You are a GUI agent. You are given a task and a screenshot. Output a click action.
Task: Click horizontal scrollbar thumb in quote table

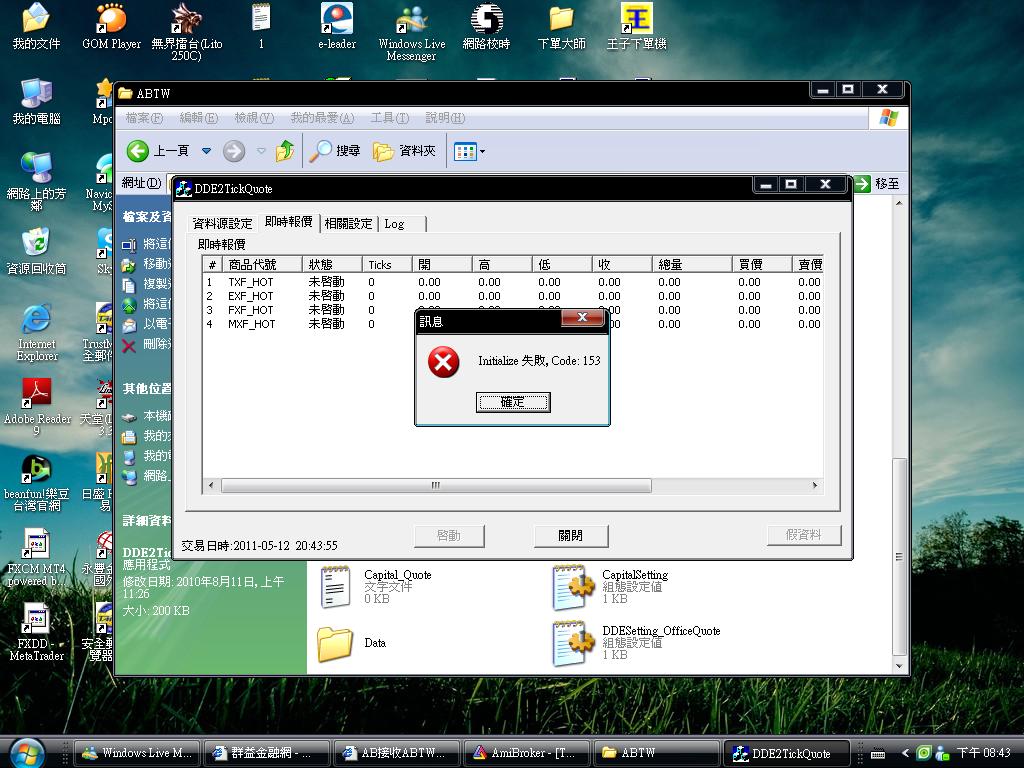tap(436, 485)
